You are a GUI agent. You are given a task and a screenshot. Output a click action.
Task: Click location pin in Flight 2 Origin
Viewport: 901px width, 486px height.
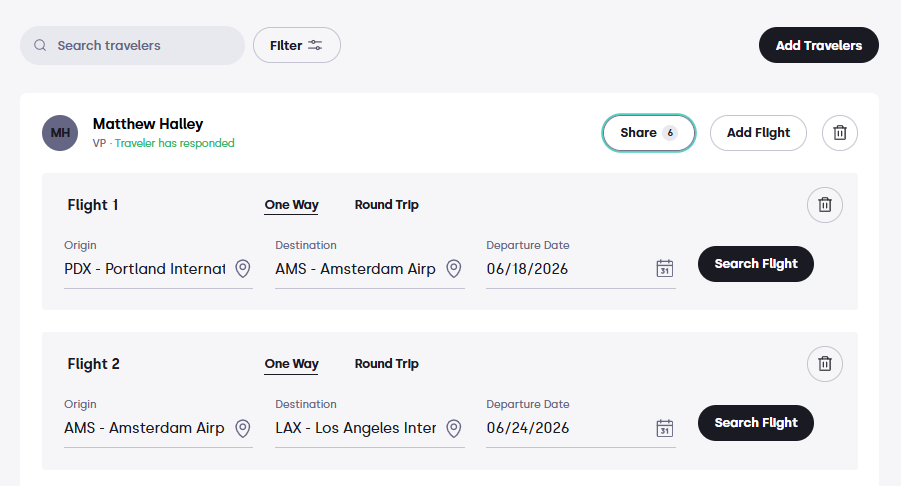(x=243, y=428)
